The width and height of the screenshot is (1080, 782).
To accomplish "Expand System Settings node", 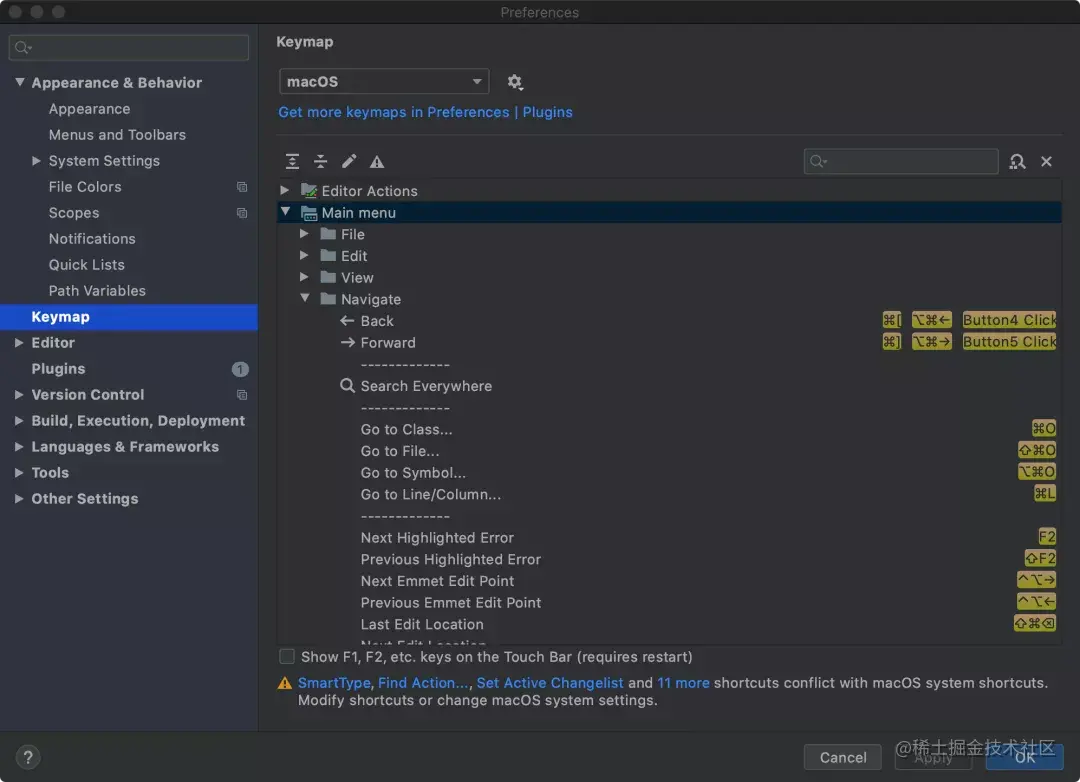I will (37, 161).
